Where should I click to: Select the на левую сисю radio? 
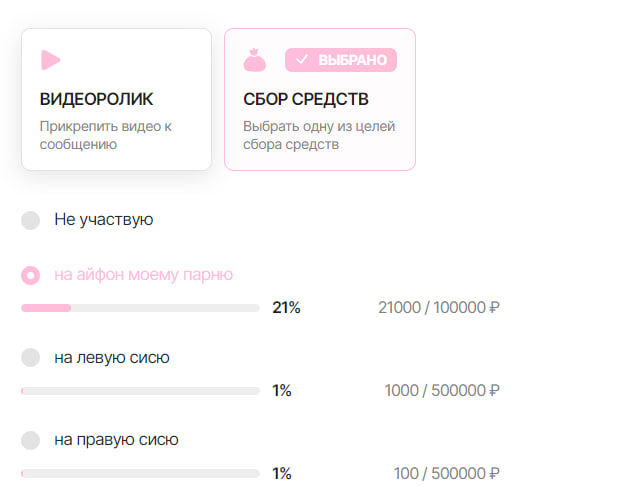[x=30, y=358]
